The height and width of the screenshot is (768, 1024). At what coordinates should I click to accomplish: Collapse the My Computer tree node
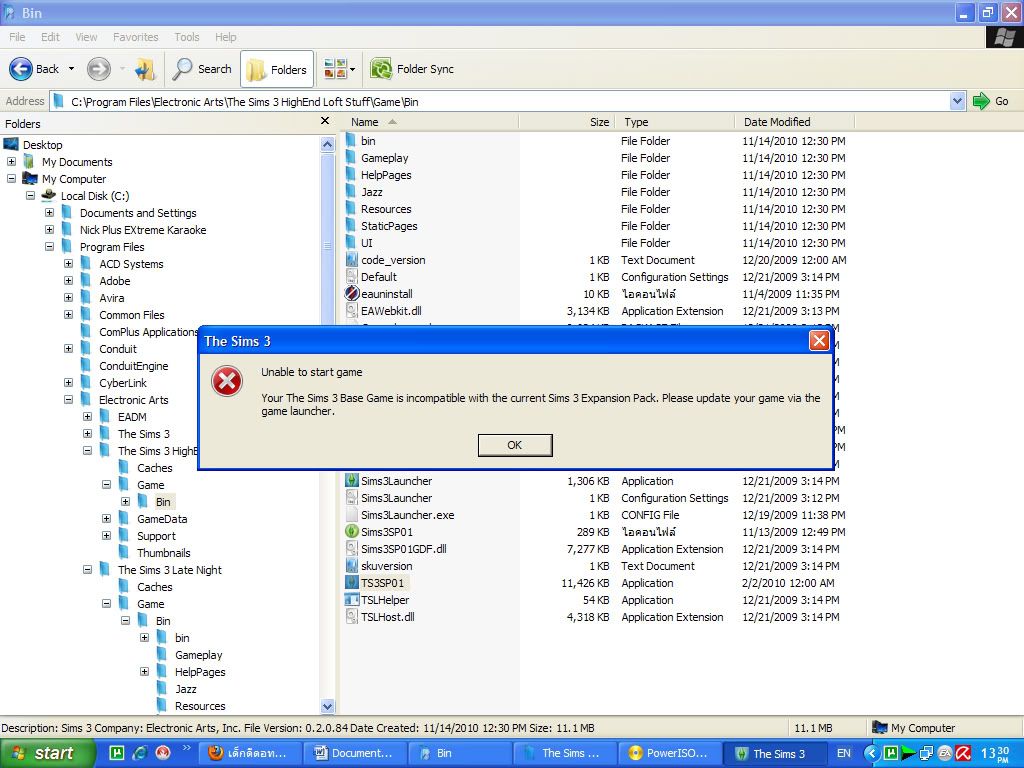click(12, 178)
